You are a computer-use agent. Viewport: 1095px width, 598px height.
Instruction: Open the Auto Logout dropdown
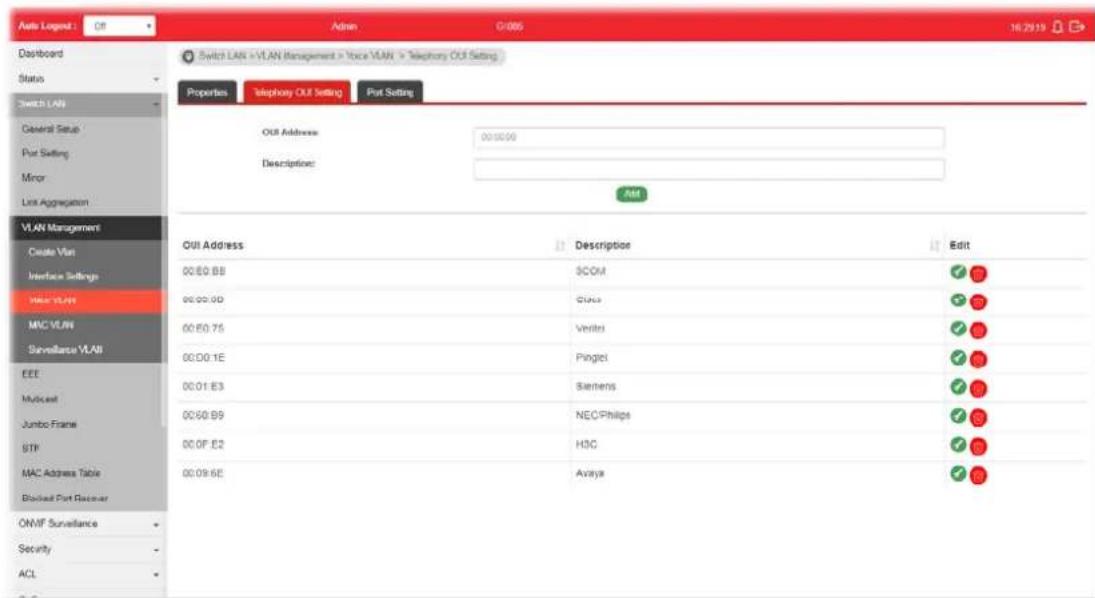[119, 27]
